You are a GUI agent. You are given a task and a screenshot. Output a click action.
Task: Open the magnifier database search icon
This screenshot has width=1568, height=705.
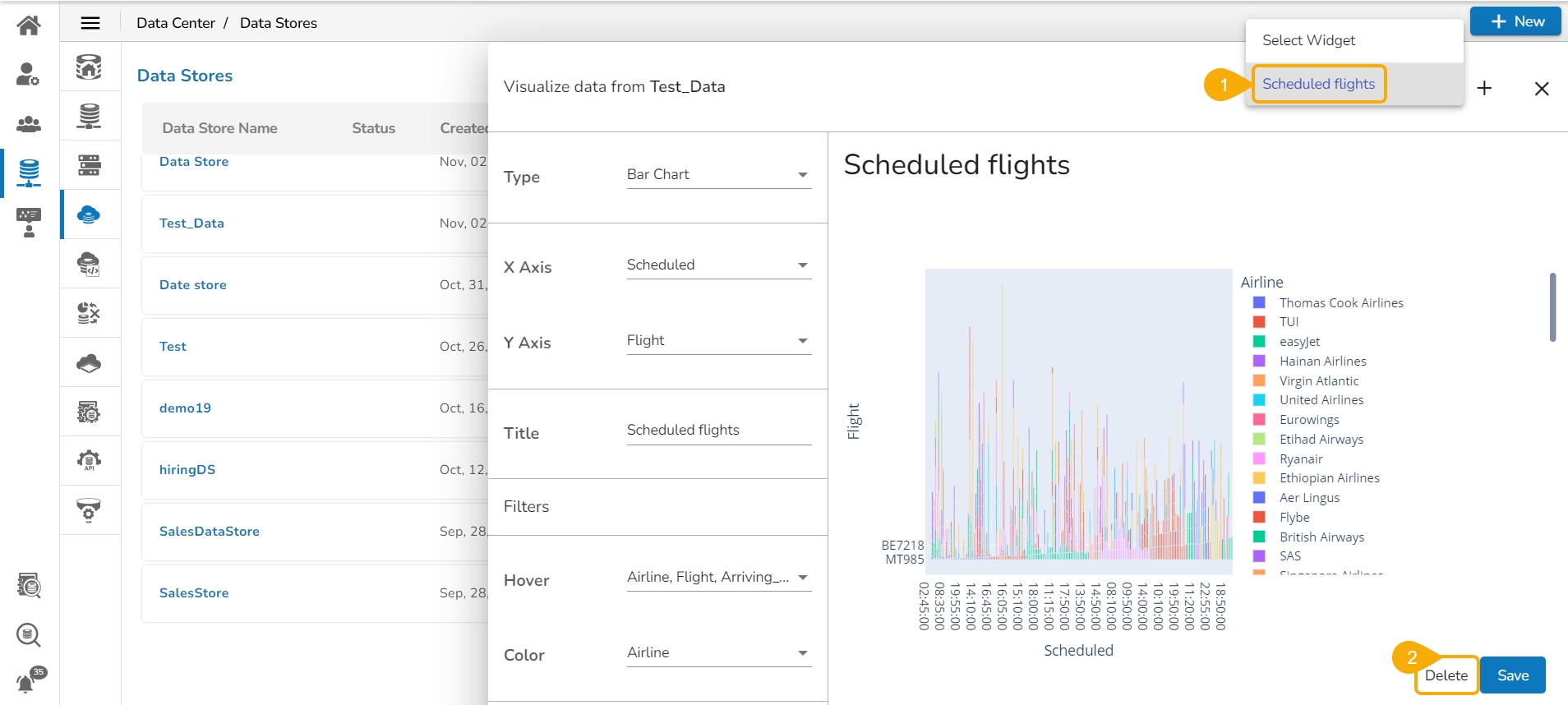tap(29, 634)
